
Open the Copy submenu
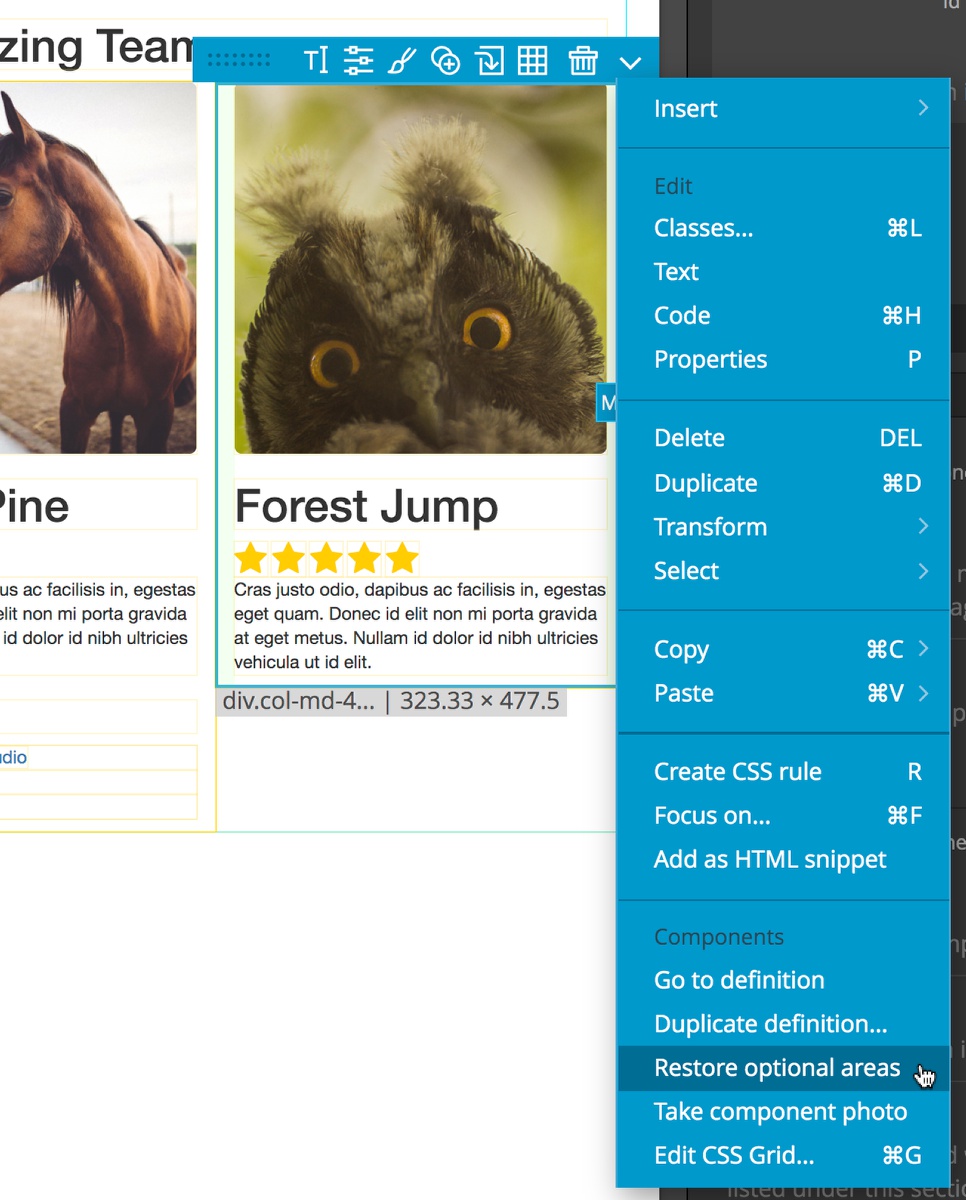coord(783,649)
